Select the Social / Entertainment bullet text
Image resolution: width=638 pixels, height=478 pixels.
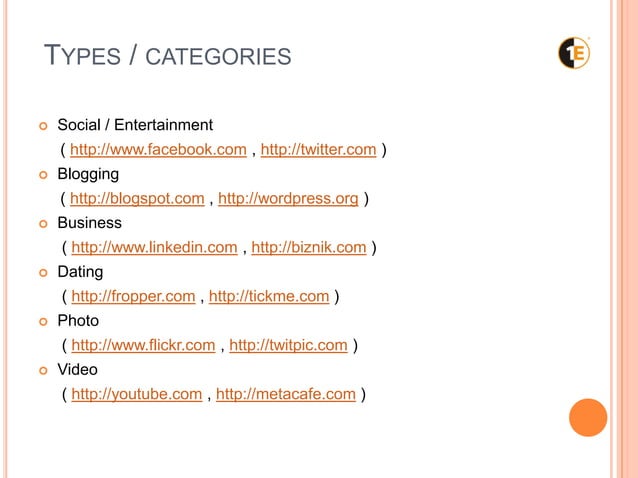click(x=135, y=125)
